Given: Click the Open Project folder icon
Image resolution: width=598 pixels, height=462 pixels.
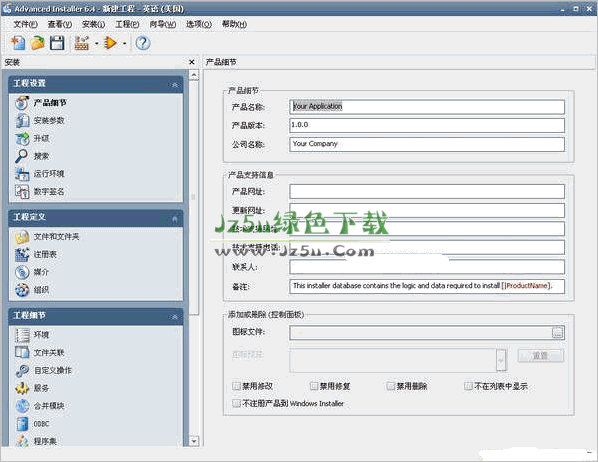Looking at the screenshot, I should point(37,43).
